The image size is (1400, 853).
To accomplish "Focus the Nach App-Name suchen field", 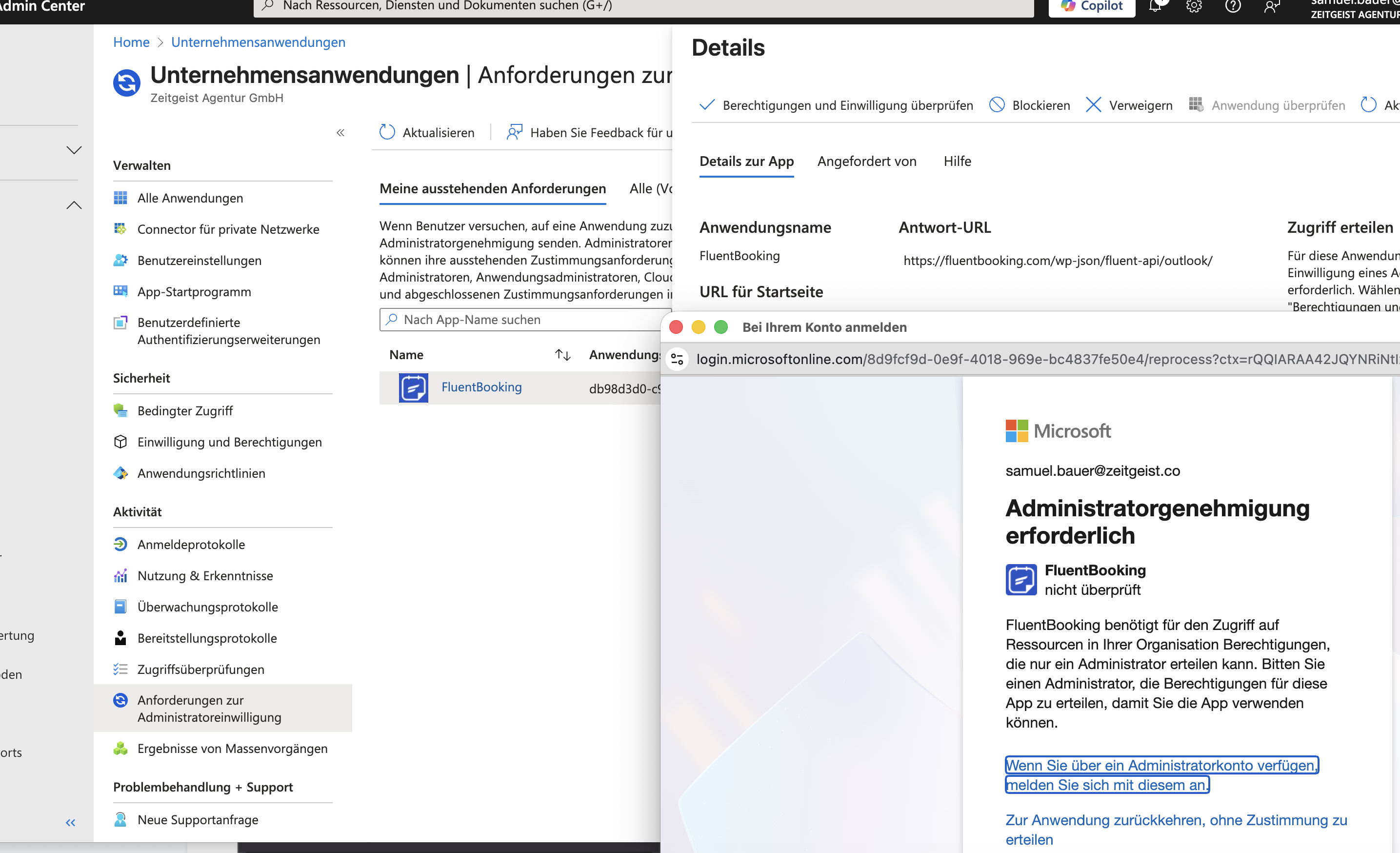I will [x=525, y=319].
